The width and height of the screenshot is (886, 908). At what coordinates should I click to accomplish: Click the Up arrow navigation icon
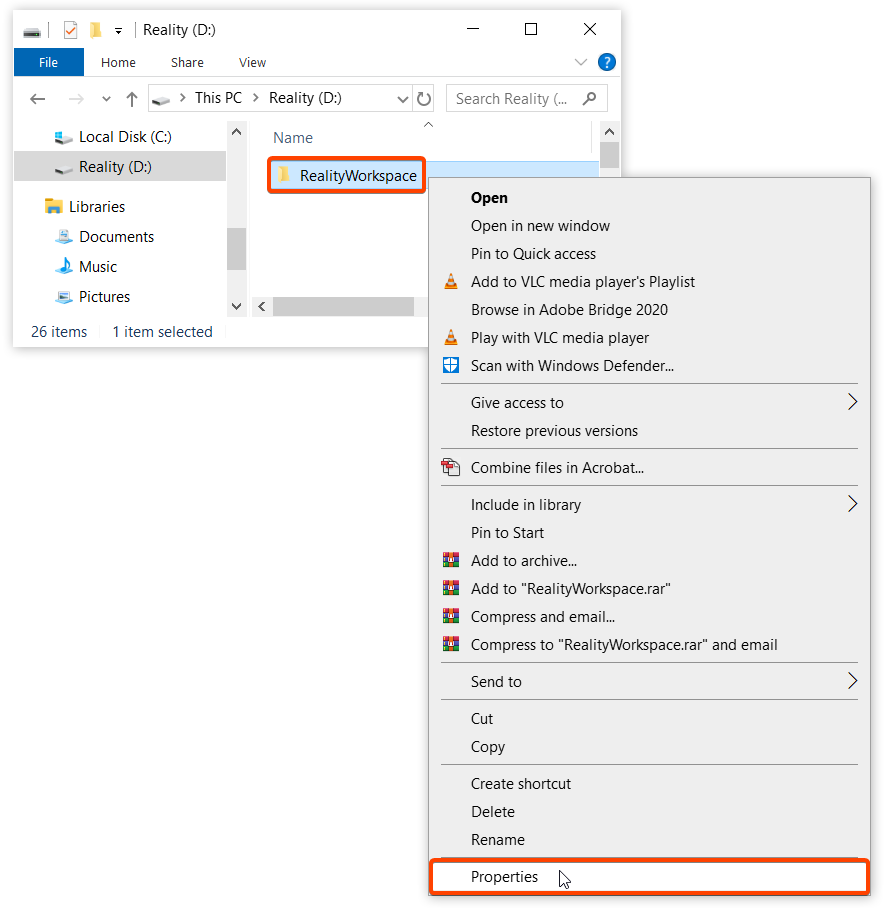point(131,98)
